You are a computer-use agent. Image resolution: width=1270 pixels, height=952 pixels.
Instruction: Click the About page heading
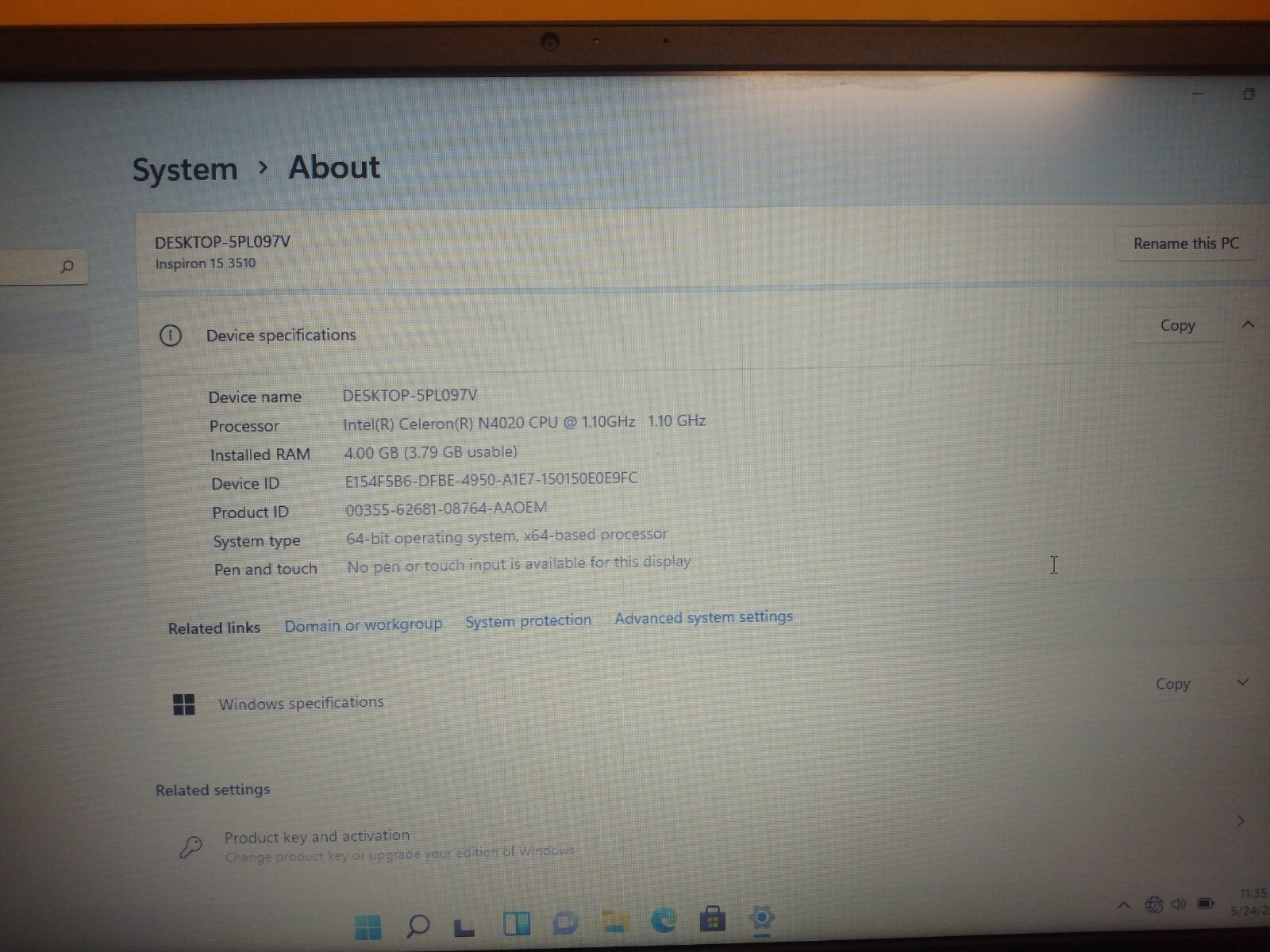334,167
